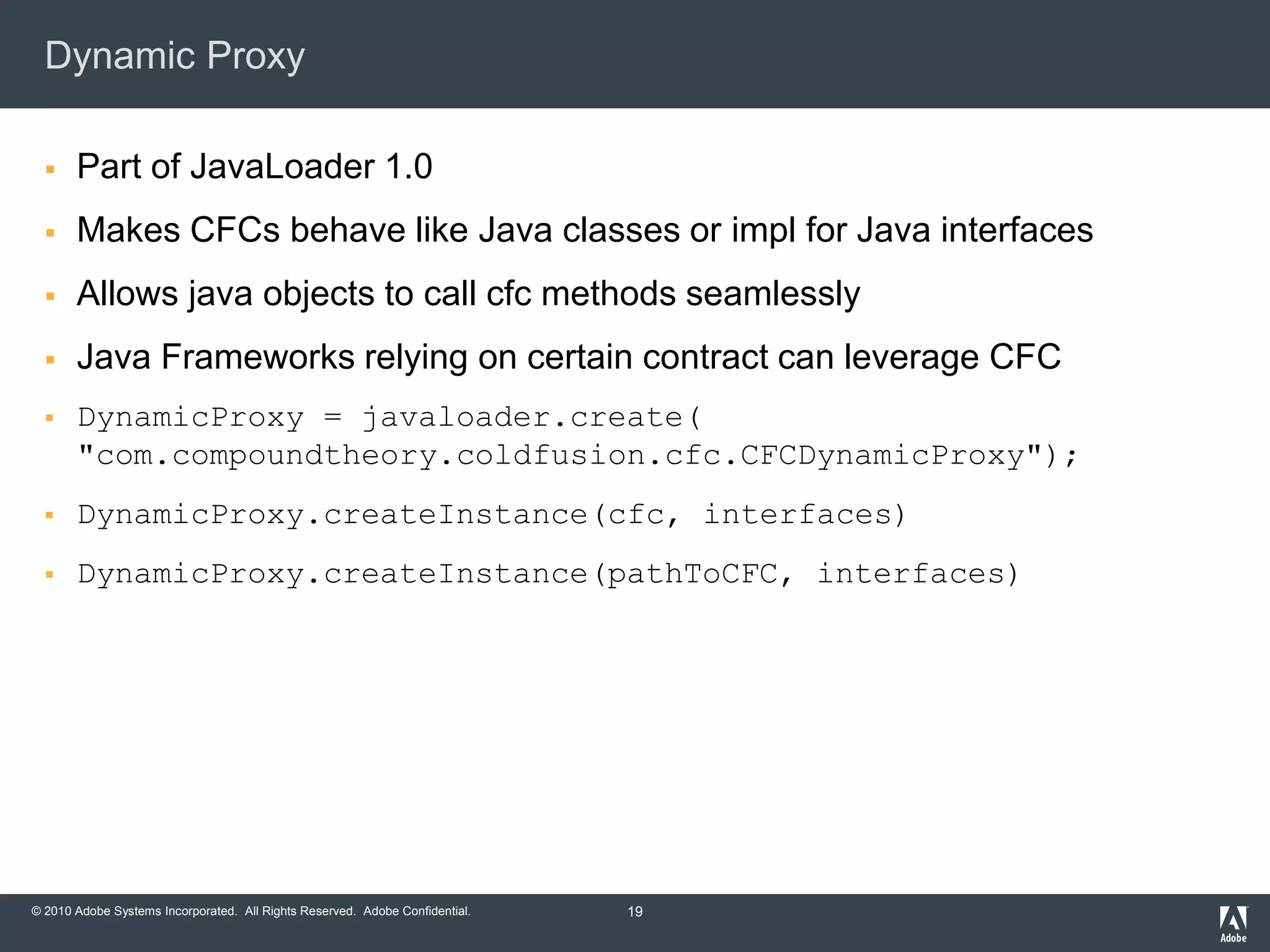Click the "createInstance(cfc, interfaces)" code line
This screenshot has height=952, width=1270.
(492, 516)
